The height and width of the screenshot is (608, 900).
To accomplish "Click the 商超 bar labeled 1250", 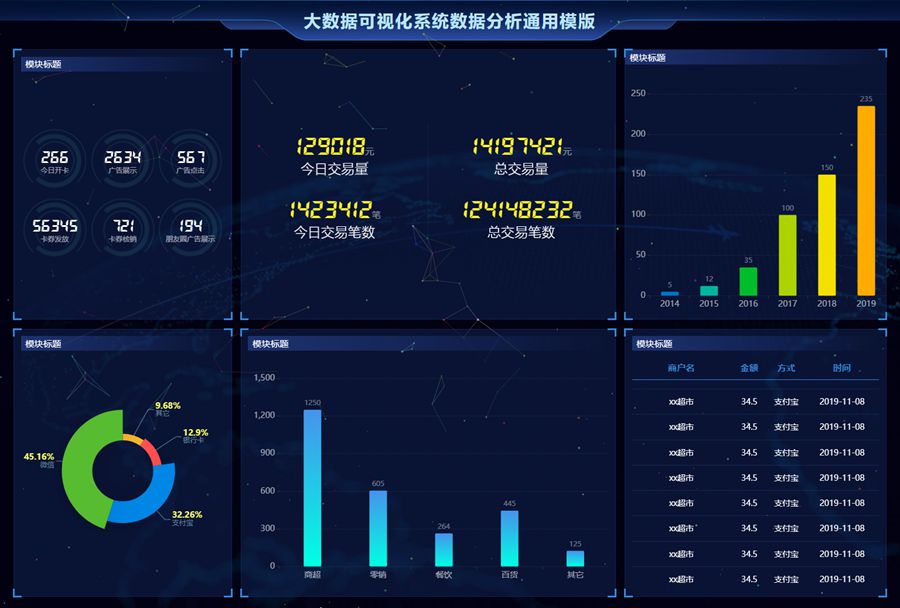I will 312,487.
